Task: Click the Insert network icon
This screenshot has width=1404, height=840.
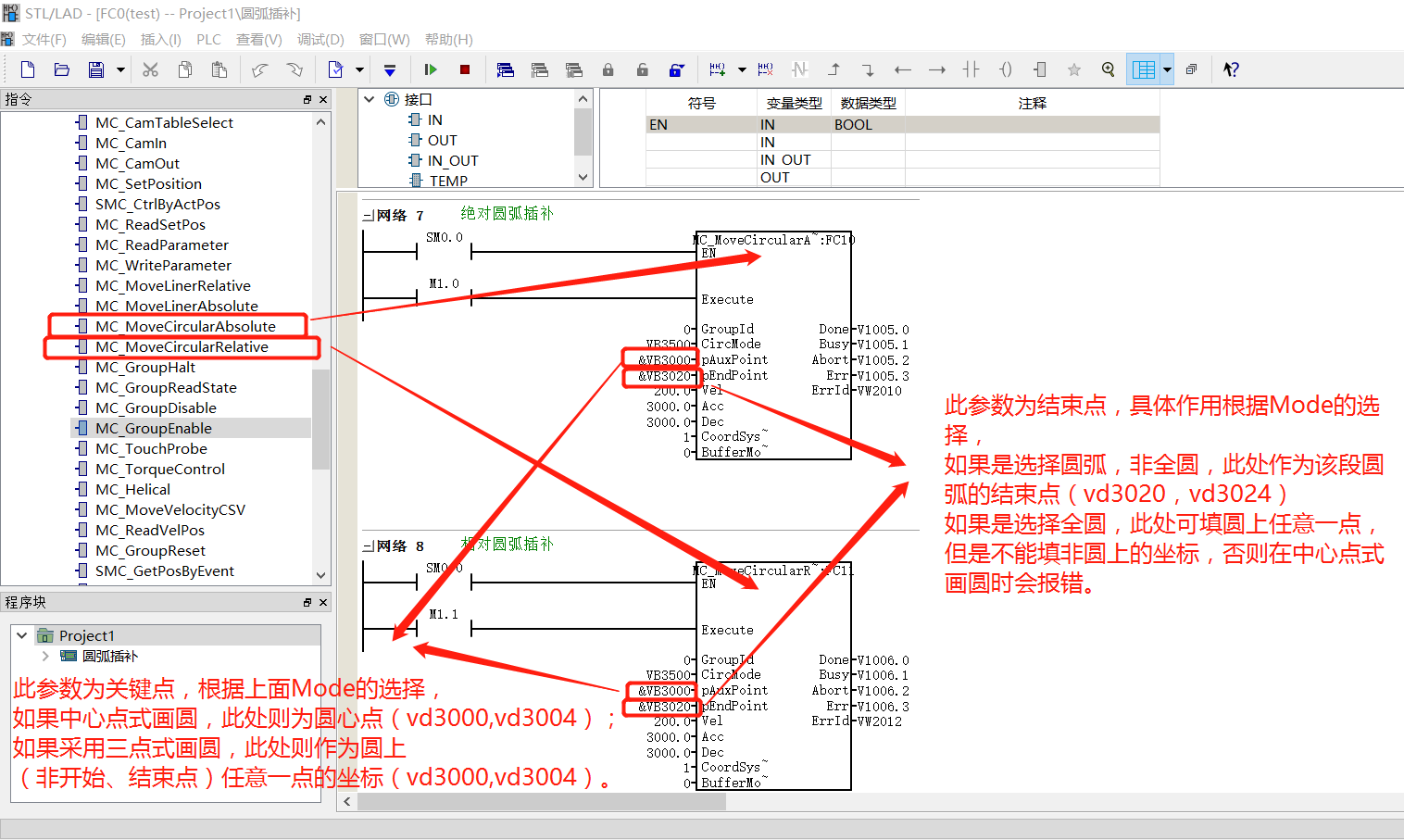Action: 718,69
